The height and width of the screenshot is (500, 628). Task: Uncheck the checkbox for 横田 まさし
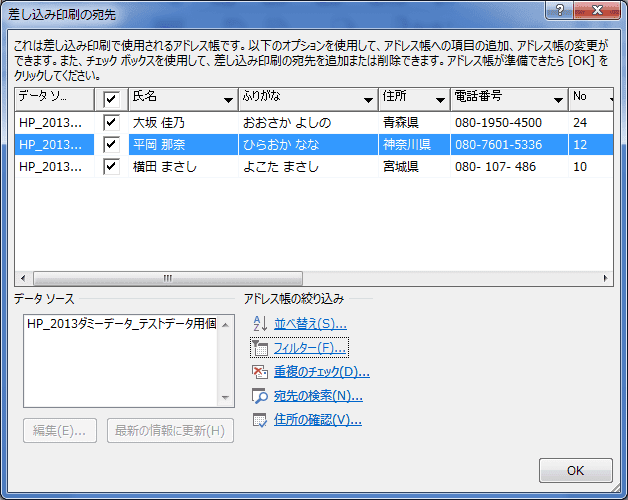111,166
